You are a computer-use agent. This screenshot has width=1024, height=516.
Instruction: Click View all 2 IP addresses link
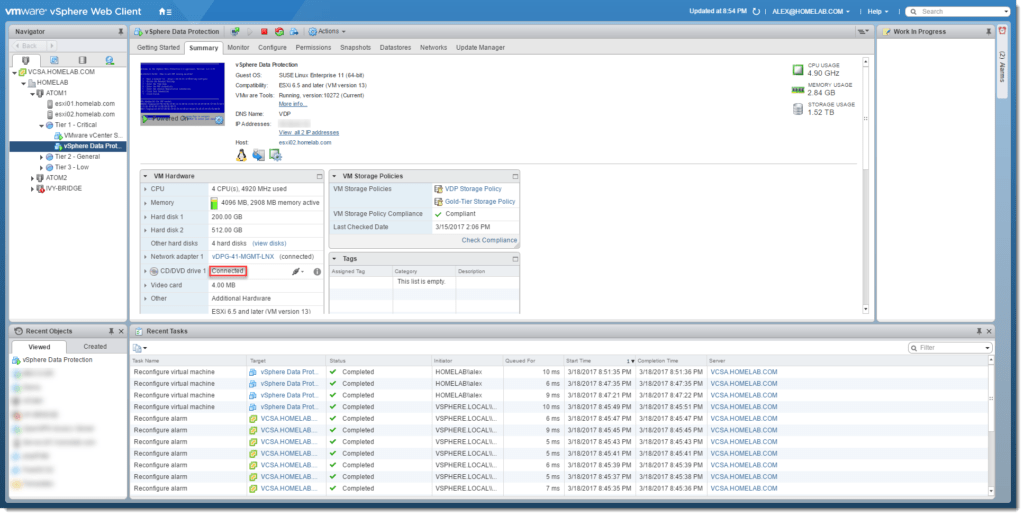pyautogui.click(x=309, y=133)
